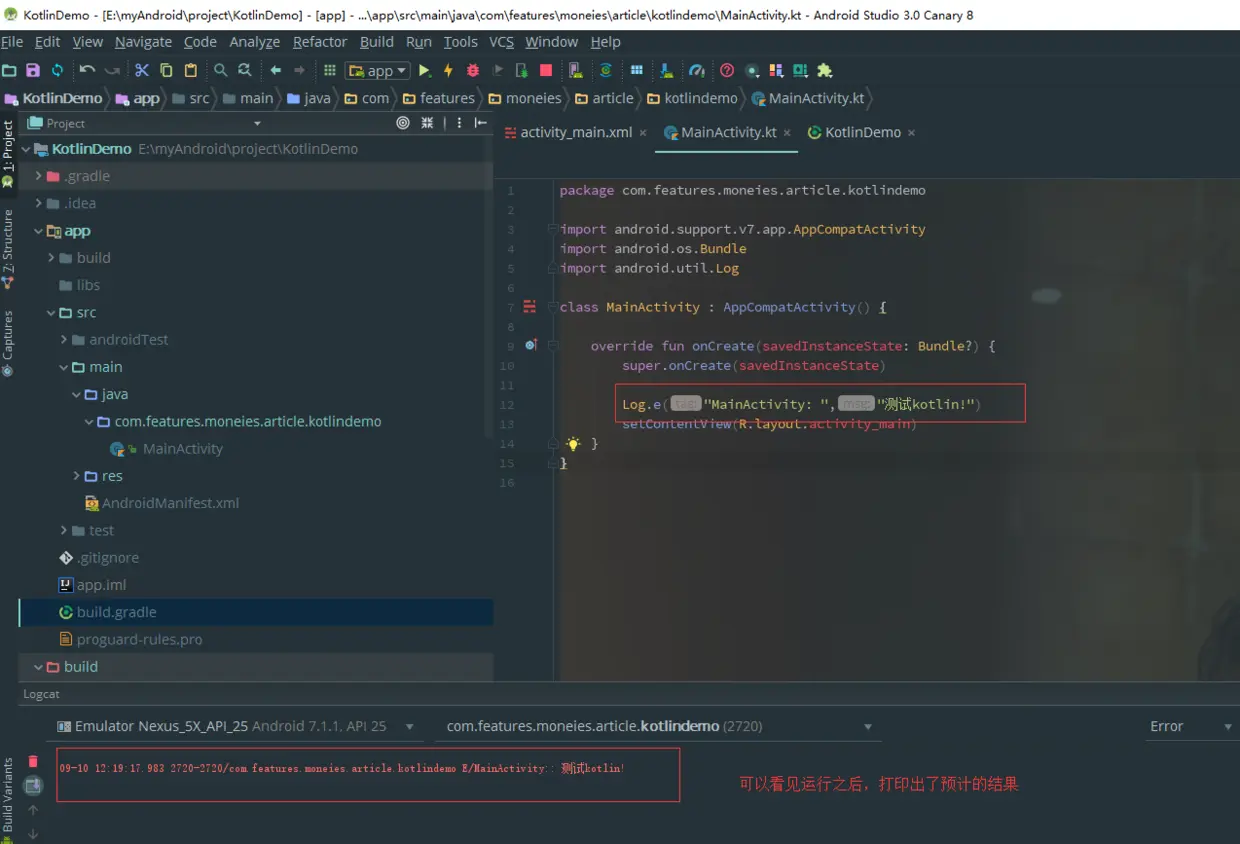
Task: Open the Refactor menu
Action: [x=320, y=42]
